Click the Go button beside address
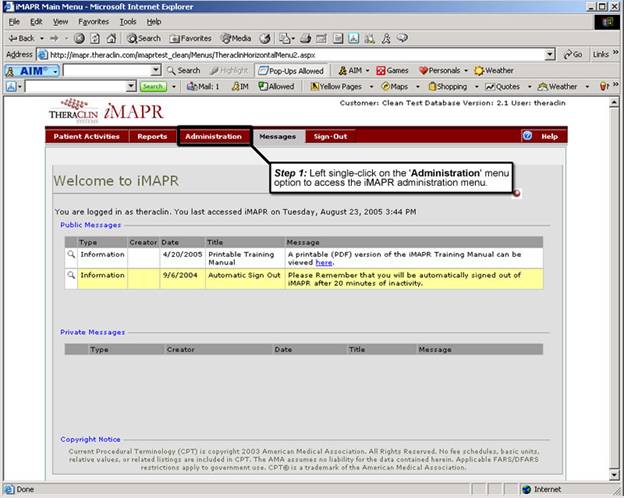This screenshot has width=624, height=498. click(x=573, y=54)
